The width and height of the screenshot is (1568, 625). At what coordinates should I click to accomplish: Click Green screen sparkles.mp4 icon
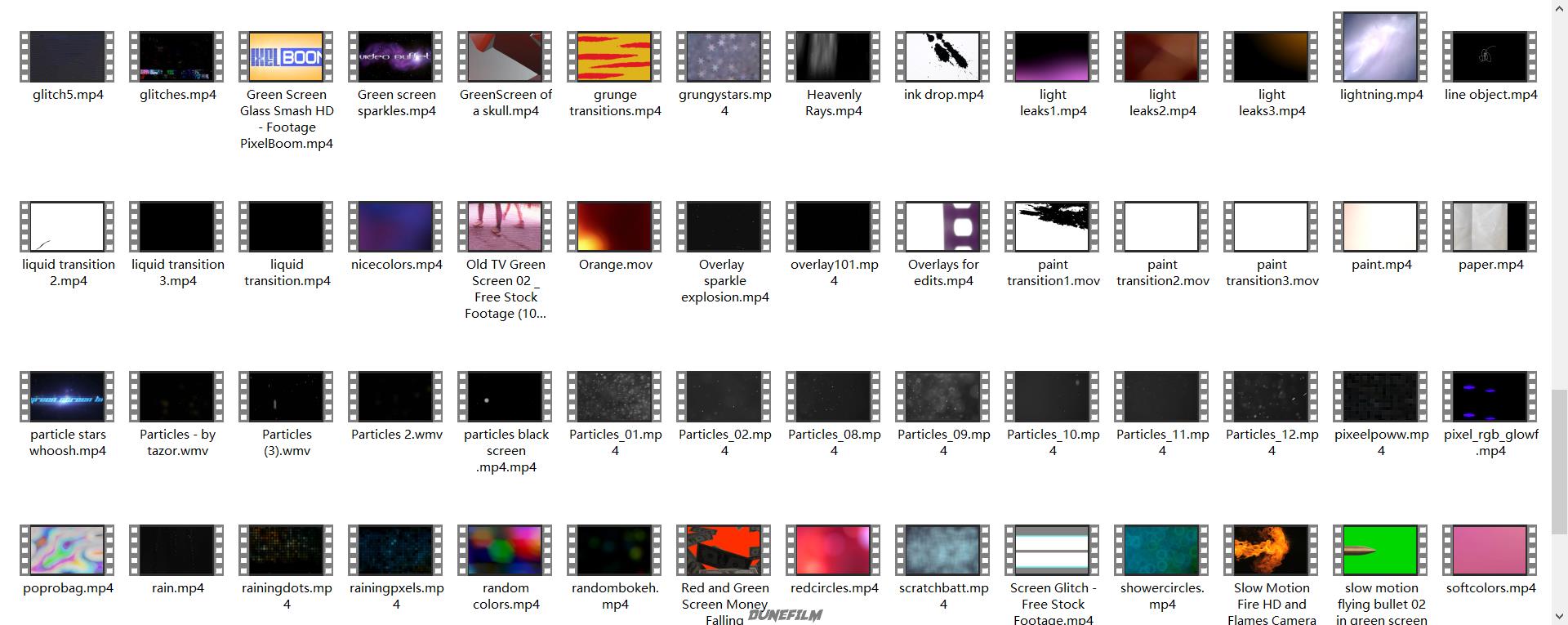[396, 57]
